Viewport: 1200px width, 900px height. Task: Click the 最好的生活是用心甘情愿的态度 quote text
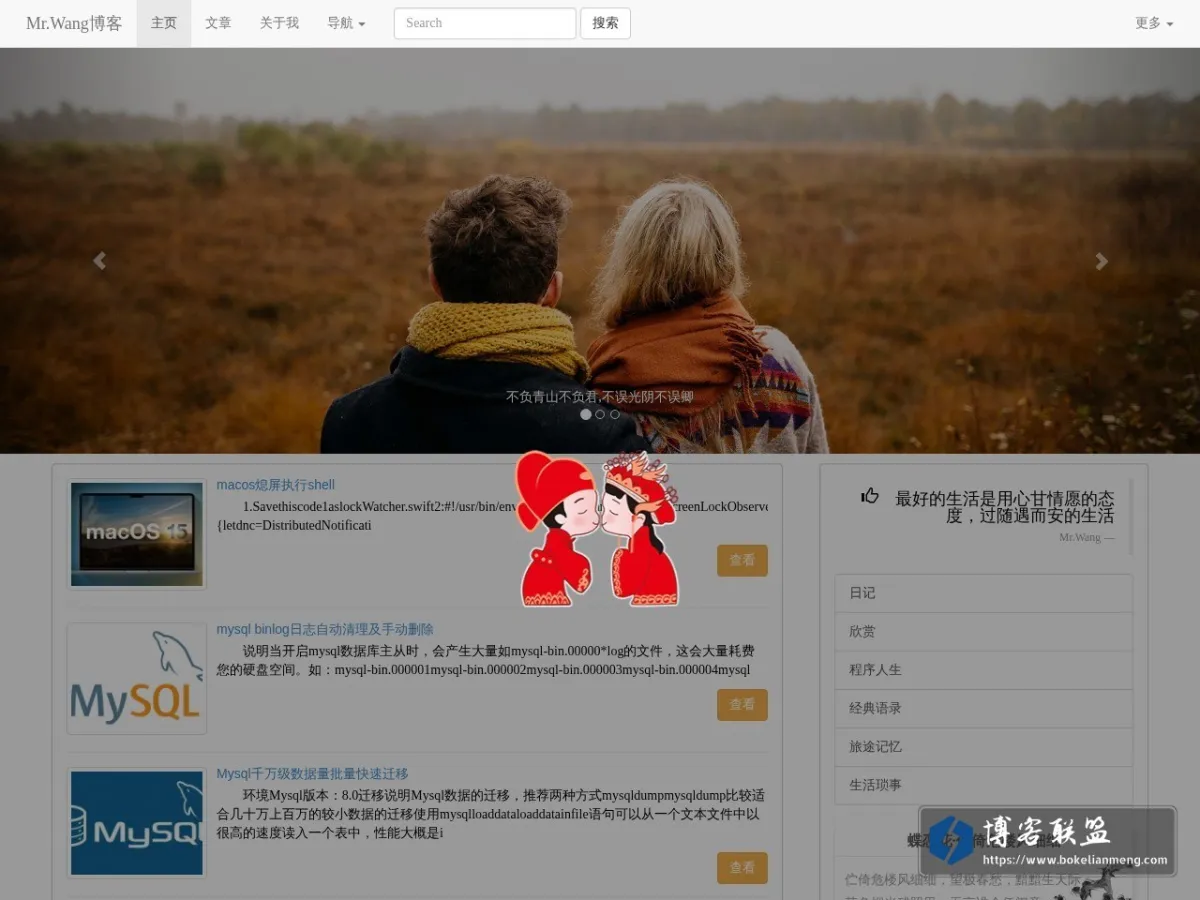1004,507
